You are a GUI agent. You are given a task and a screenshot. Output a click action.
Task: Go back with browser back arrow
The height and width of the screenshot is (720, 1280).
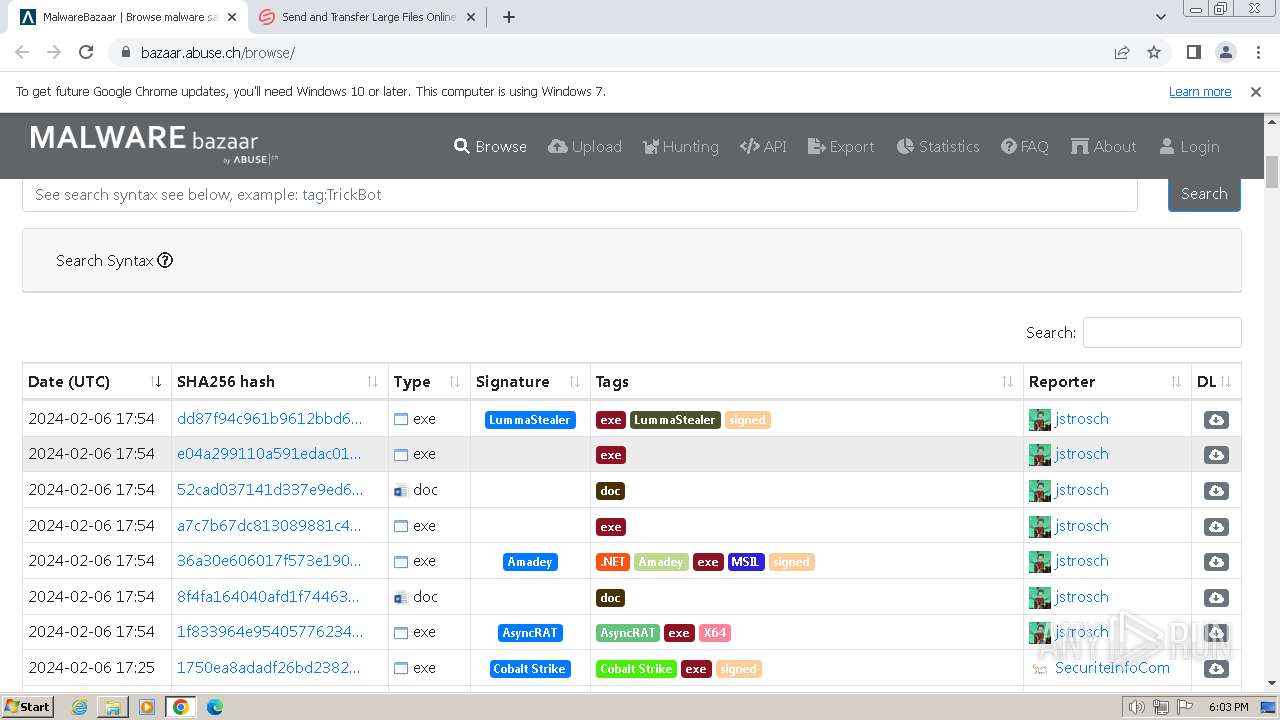click(22, 52)
